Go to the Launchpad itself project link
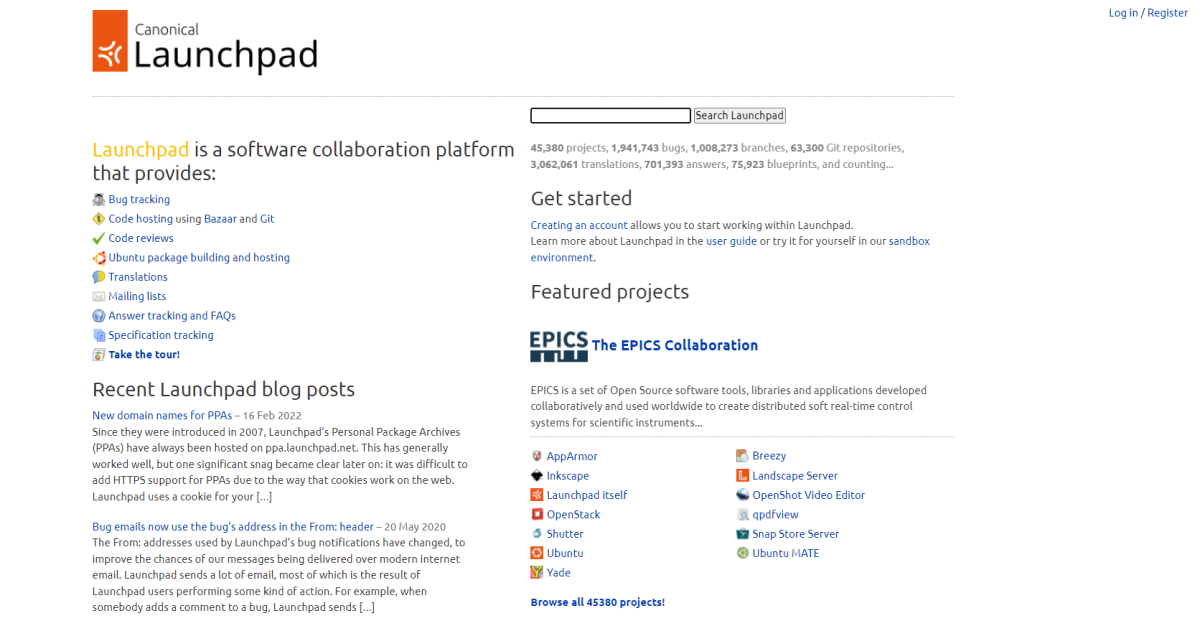 coord(587,495)
